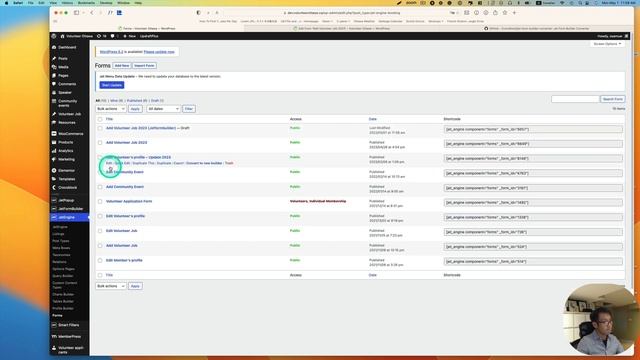Open Analytics bar chart icon

click(54, 151)
